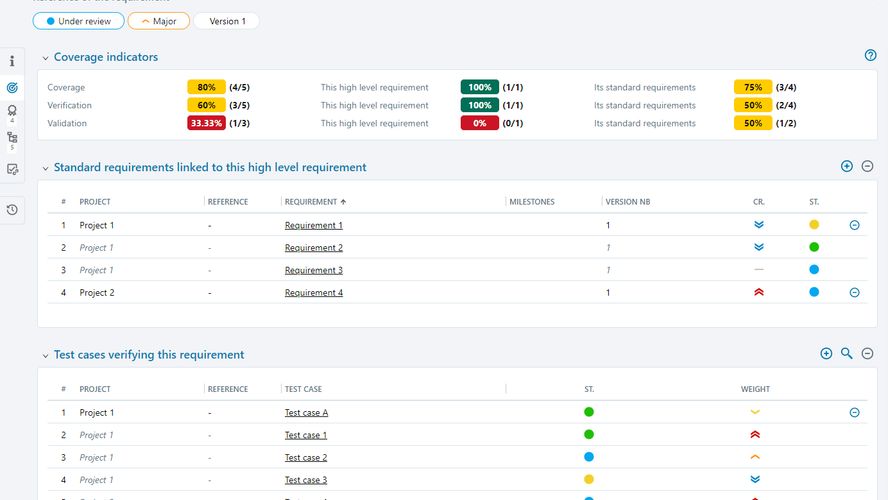This screenshot has width=888, height=500.
Task: Search test cases with magnifier icon
Action: pos(846,354)
